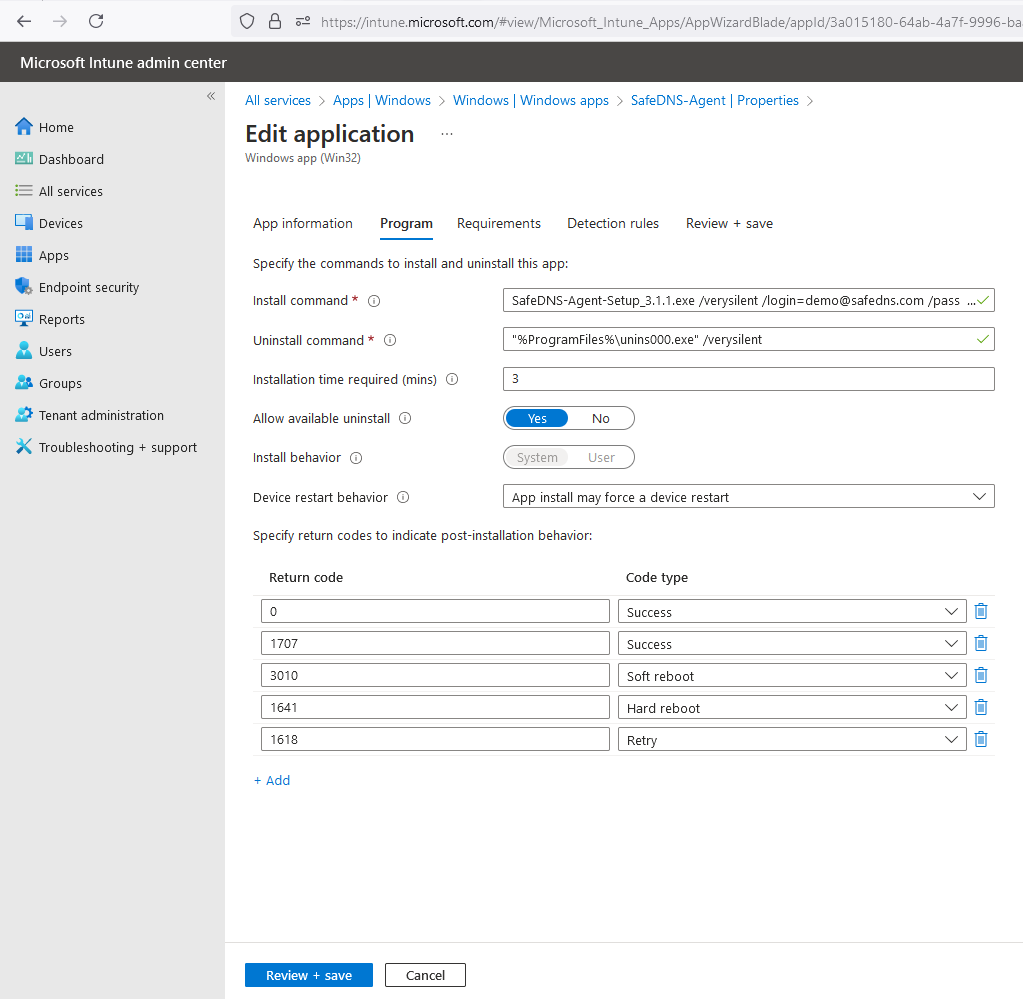Viewport: 1023px width, 999px height.
Task: Add a new return code row
Action: (271, 780)
